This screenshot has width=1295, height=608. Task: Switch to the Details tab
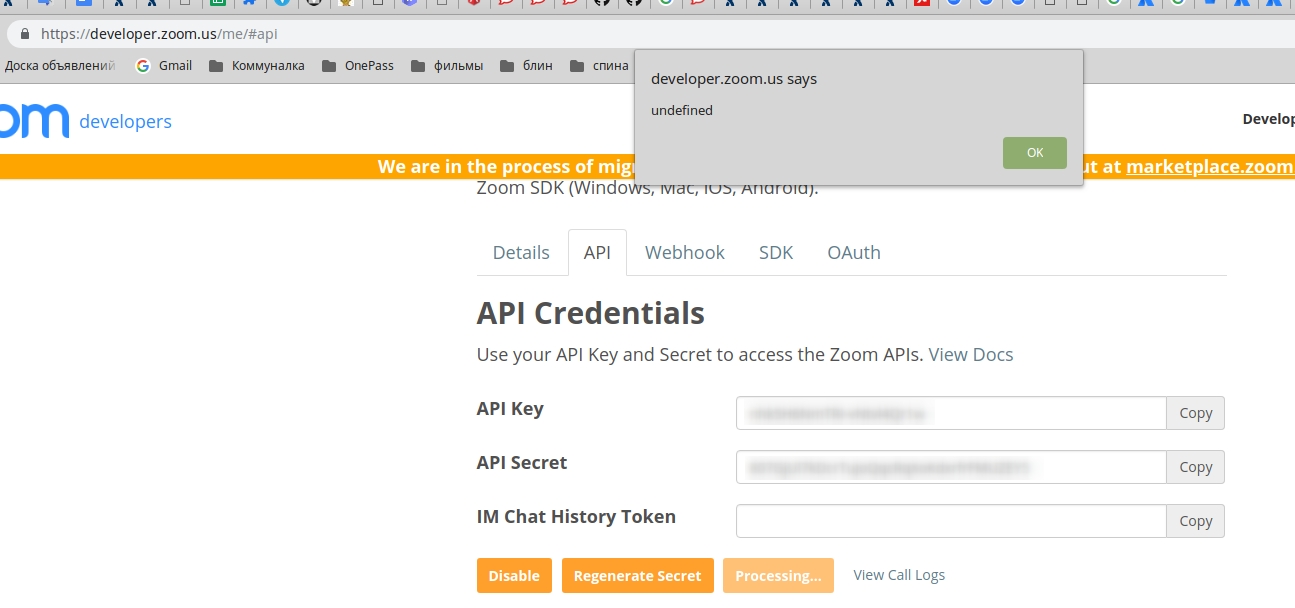click(521, 253)
